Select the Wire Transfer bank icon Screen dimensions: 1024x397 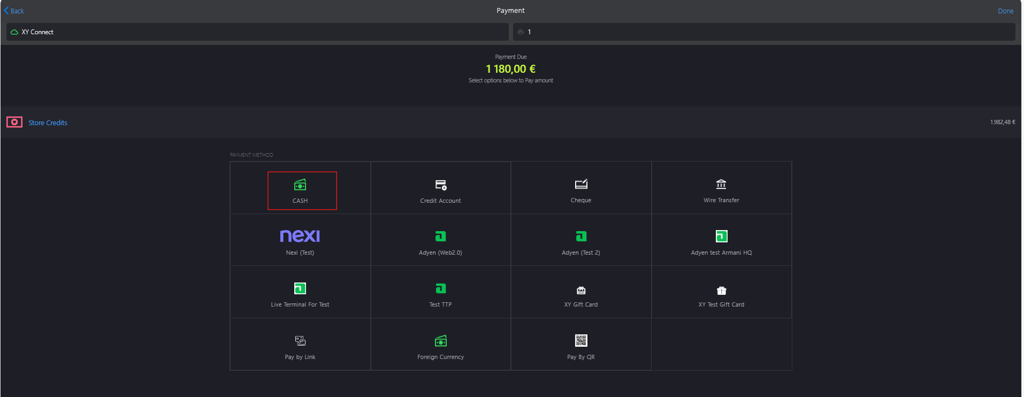point(721,184)
